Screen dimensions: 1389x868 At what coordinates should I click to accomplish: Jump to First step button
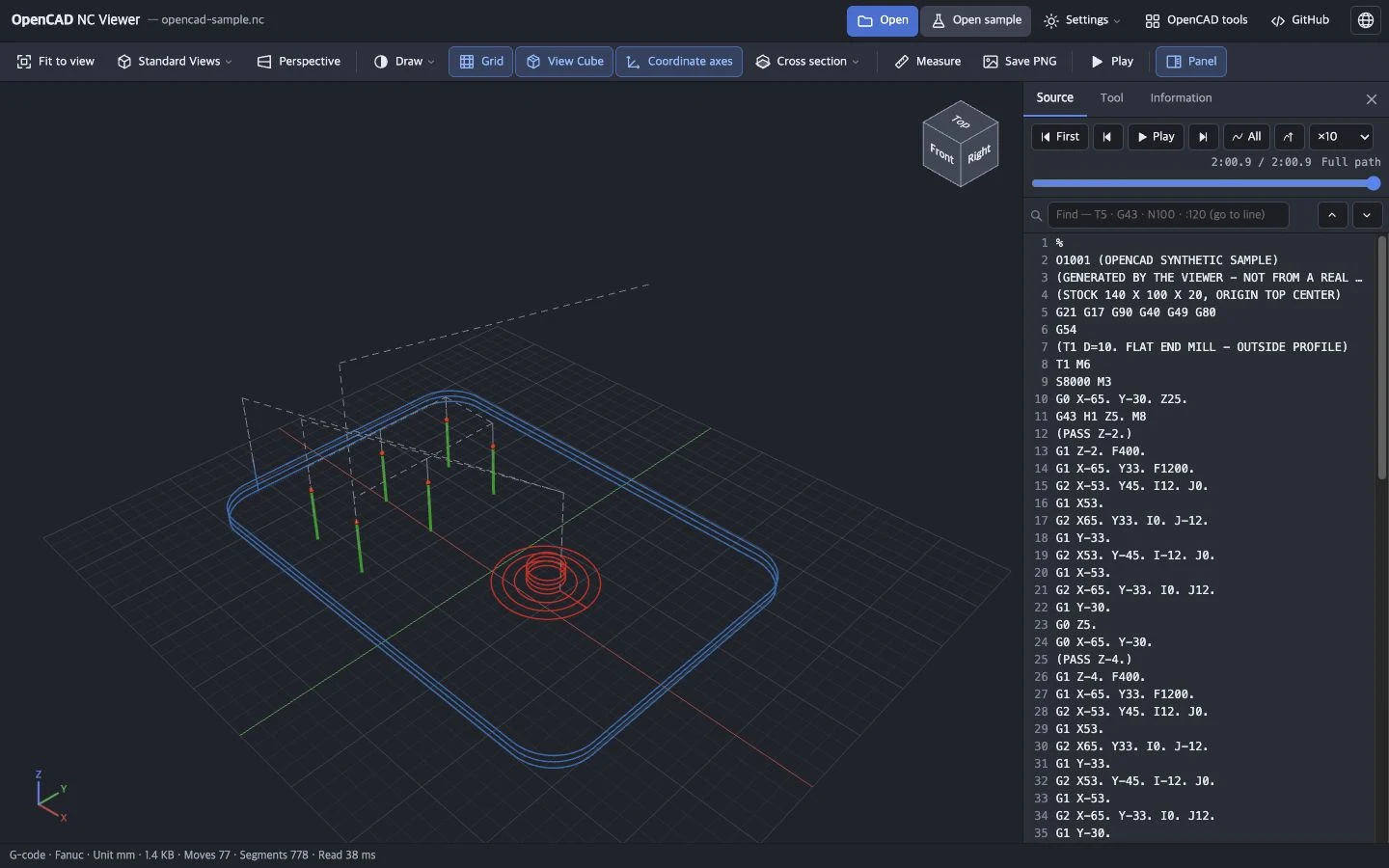click(x=1060, y=137)
